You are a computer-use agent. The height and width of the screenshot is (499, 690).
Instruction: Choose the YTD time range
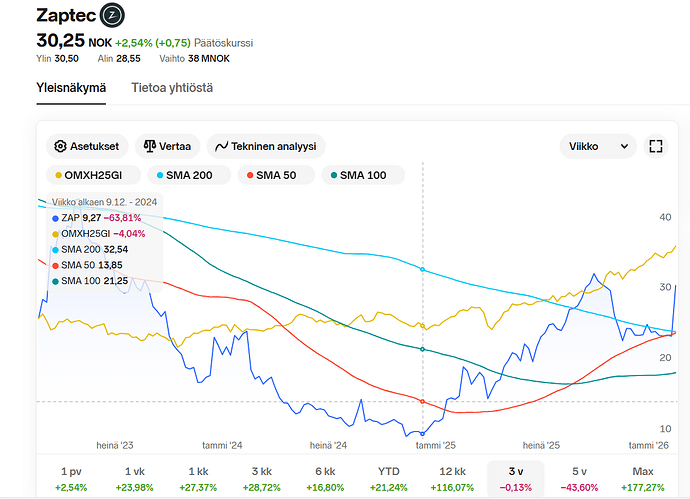[389, 478]
